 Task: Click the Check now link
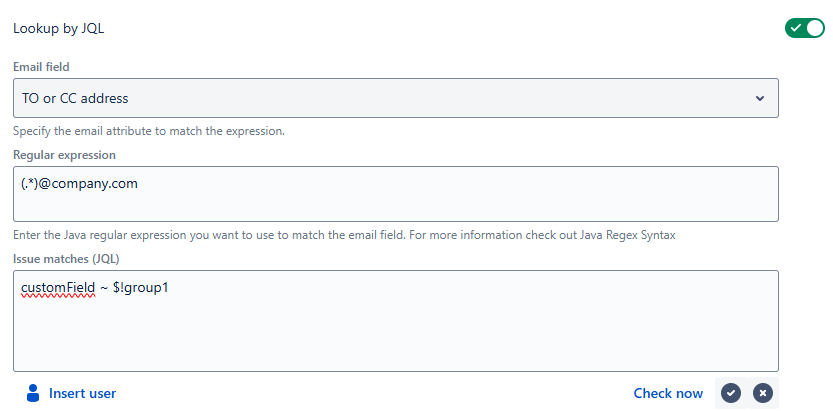pos(668,393)
